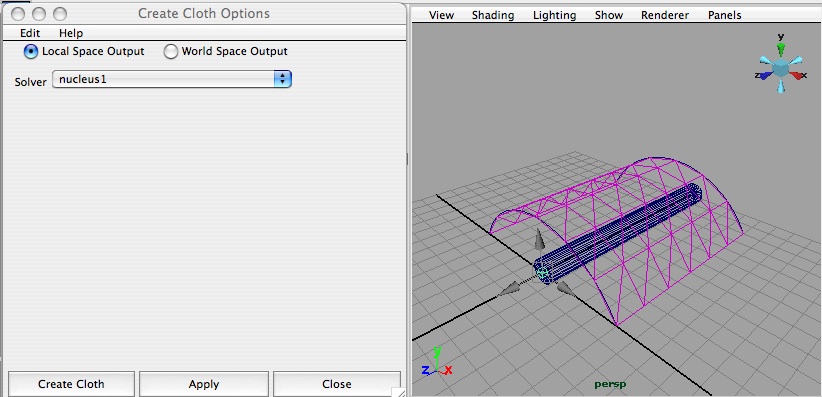The image size is (822, 397).
Task: Open the Shading viewport menu
Action: [x=493, y=15]
